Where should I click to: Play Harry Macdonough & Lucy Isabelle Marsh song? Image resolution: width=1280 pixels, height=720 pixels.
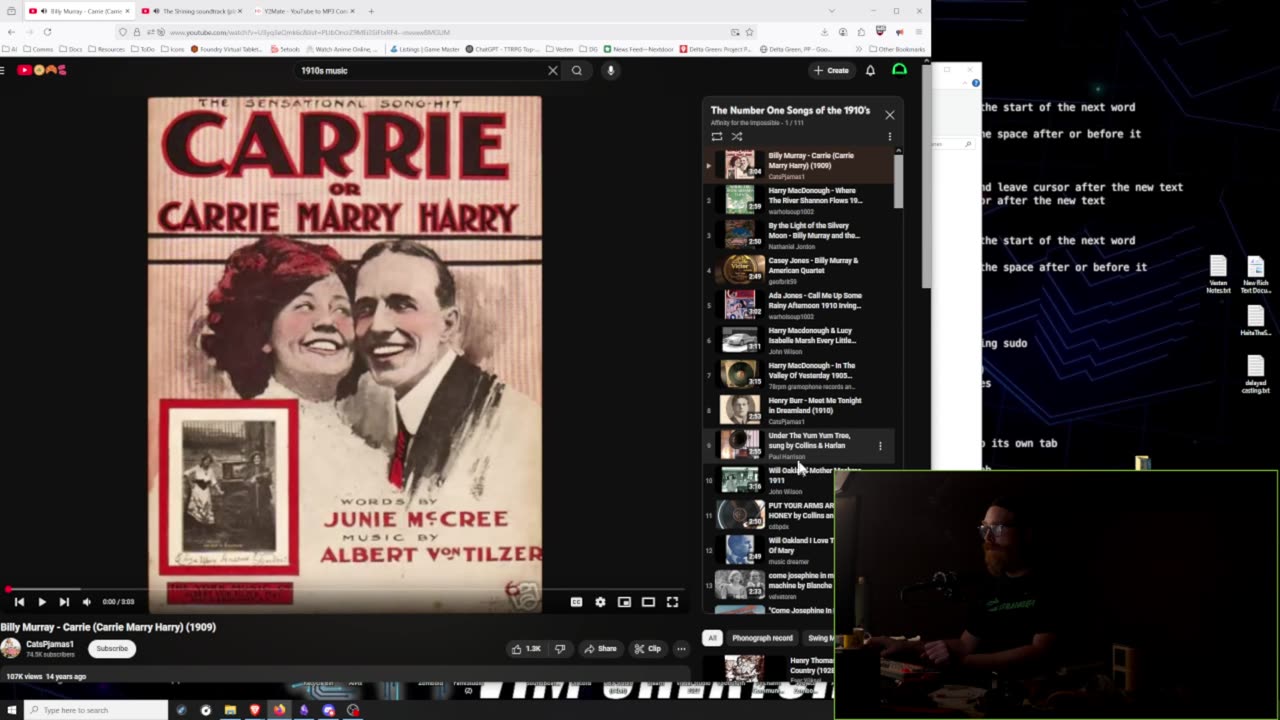pyautogui.click(x=800, y=340)
